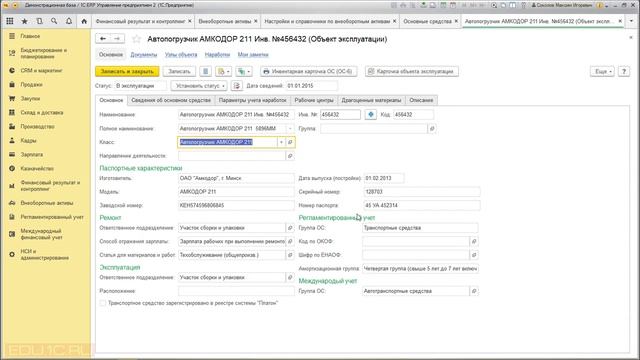Screen dimensions: 640x360
Task: Click the document list icon next to Записать
Action: coord(205,71)
